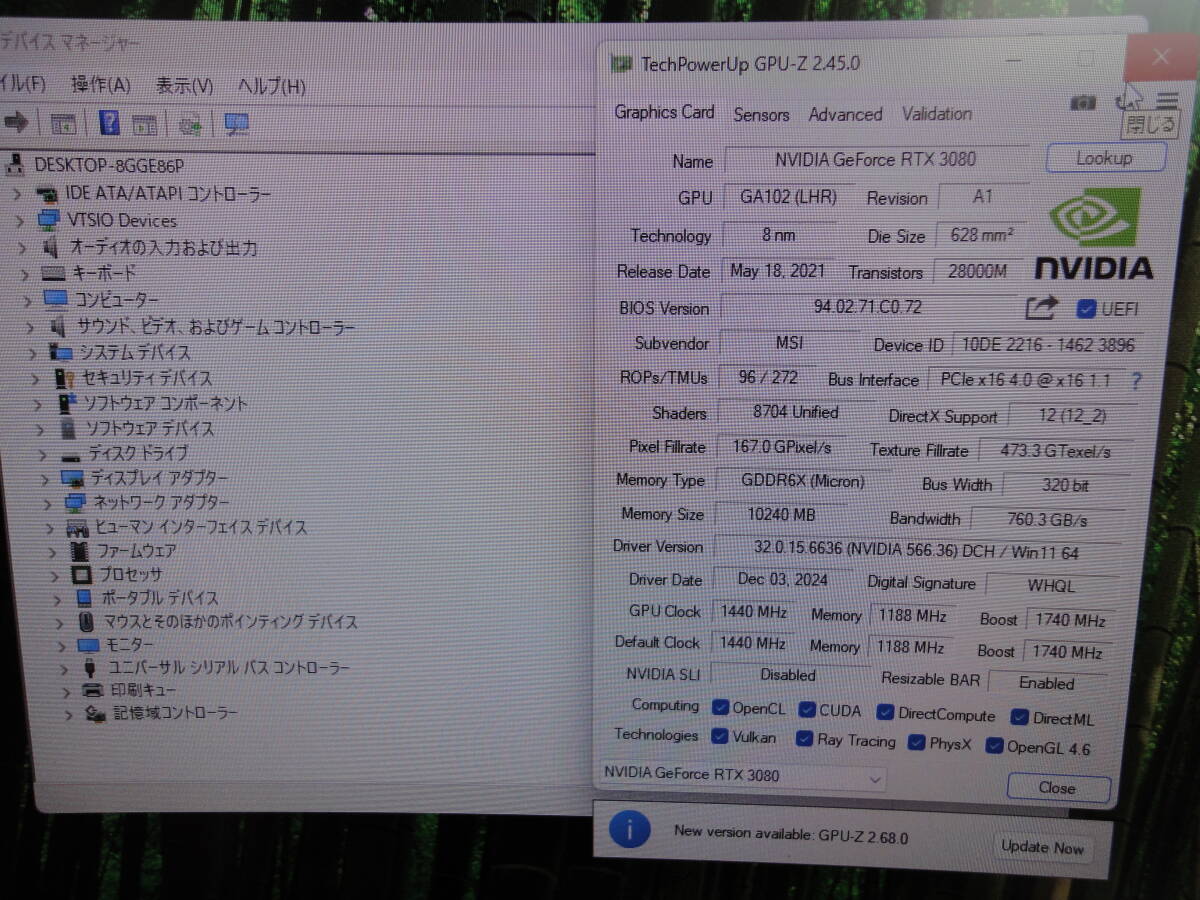
Task: Open the GPU-Z hamburger menu icon
Action: (x=1167, y=101)
